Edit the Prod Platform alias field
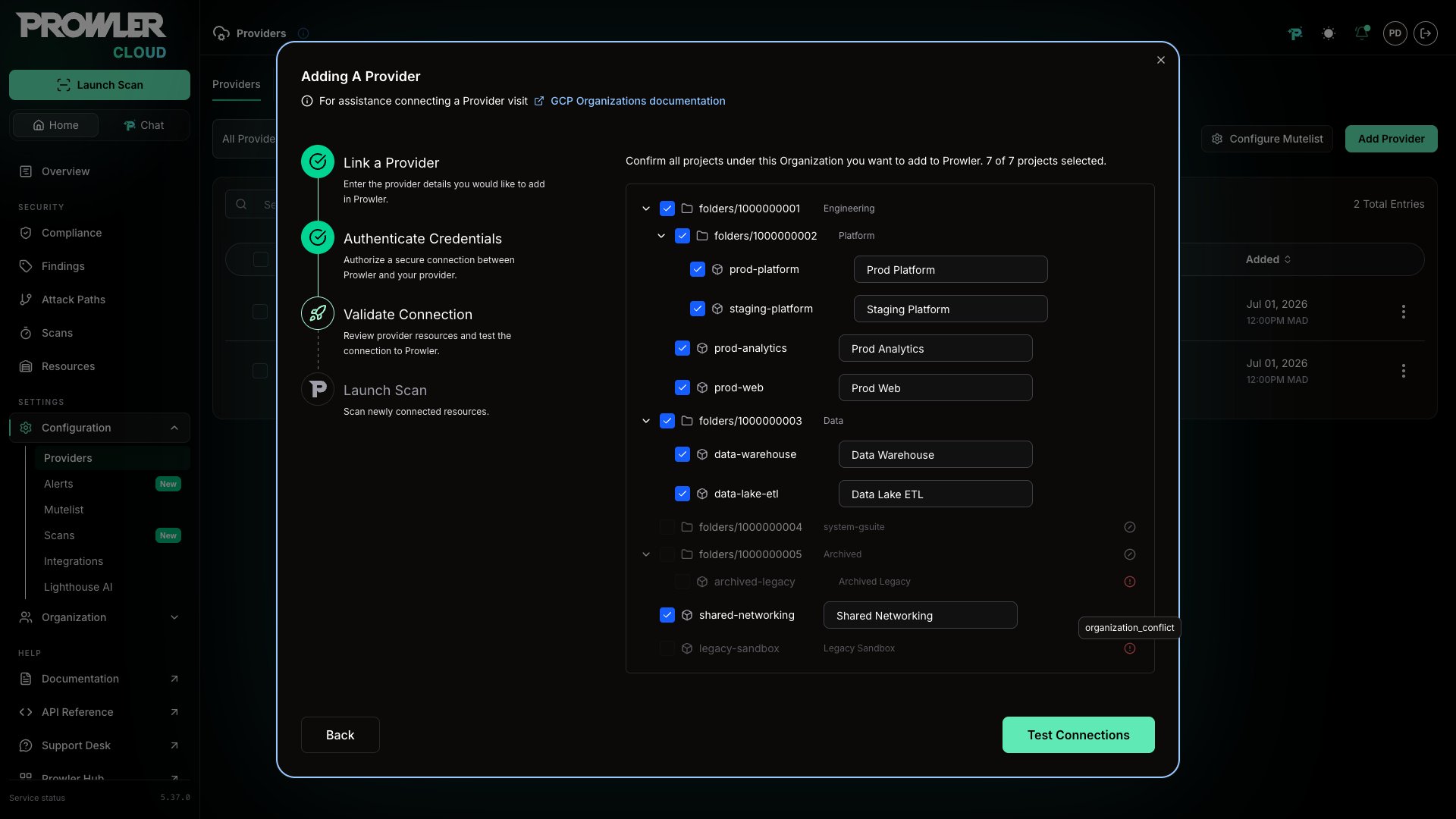1456x819 pixels. click(950, 269)
